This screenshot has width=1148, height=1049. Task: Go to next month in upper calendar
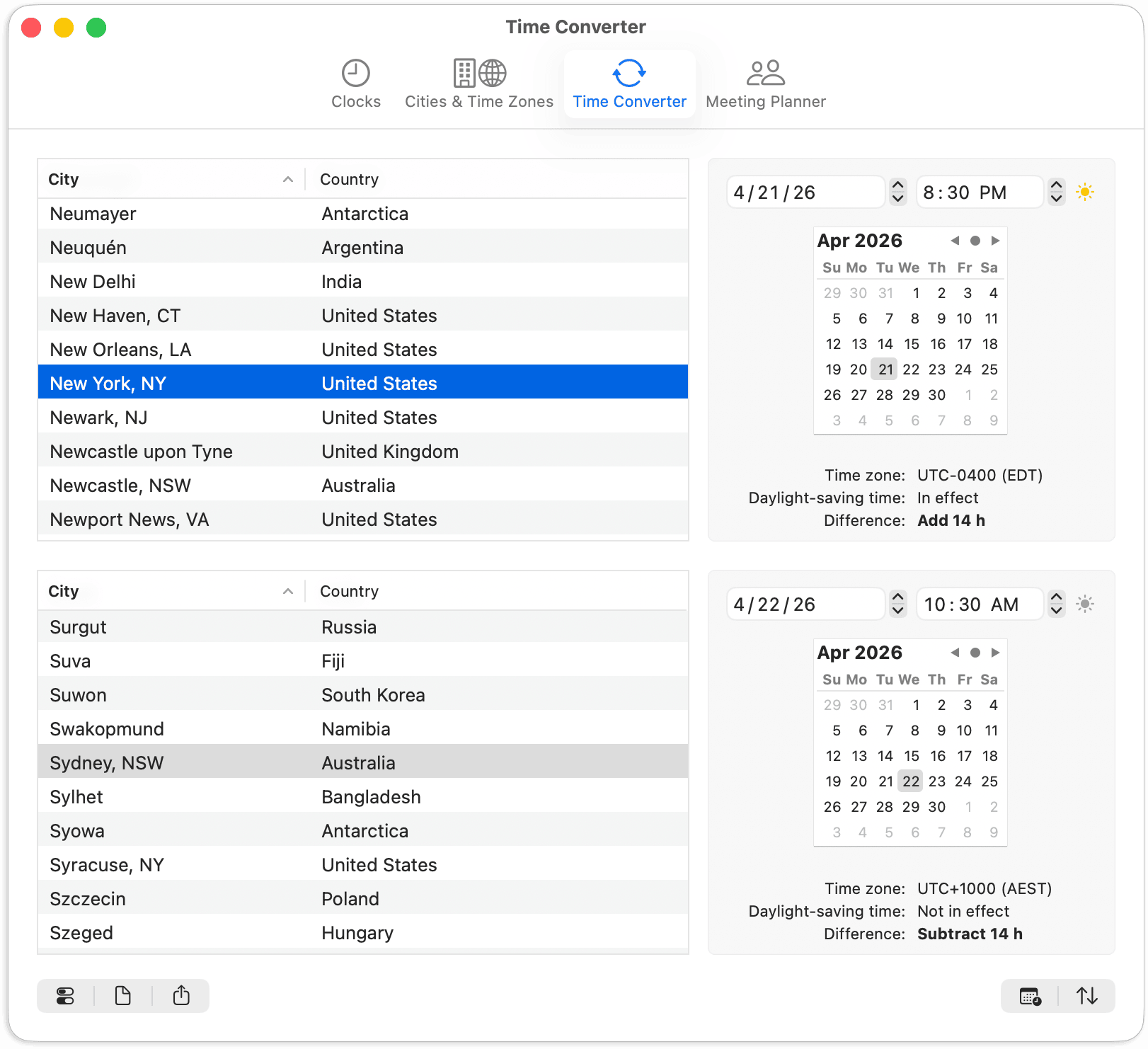pyautogui.click(x=995, y=241)
